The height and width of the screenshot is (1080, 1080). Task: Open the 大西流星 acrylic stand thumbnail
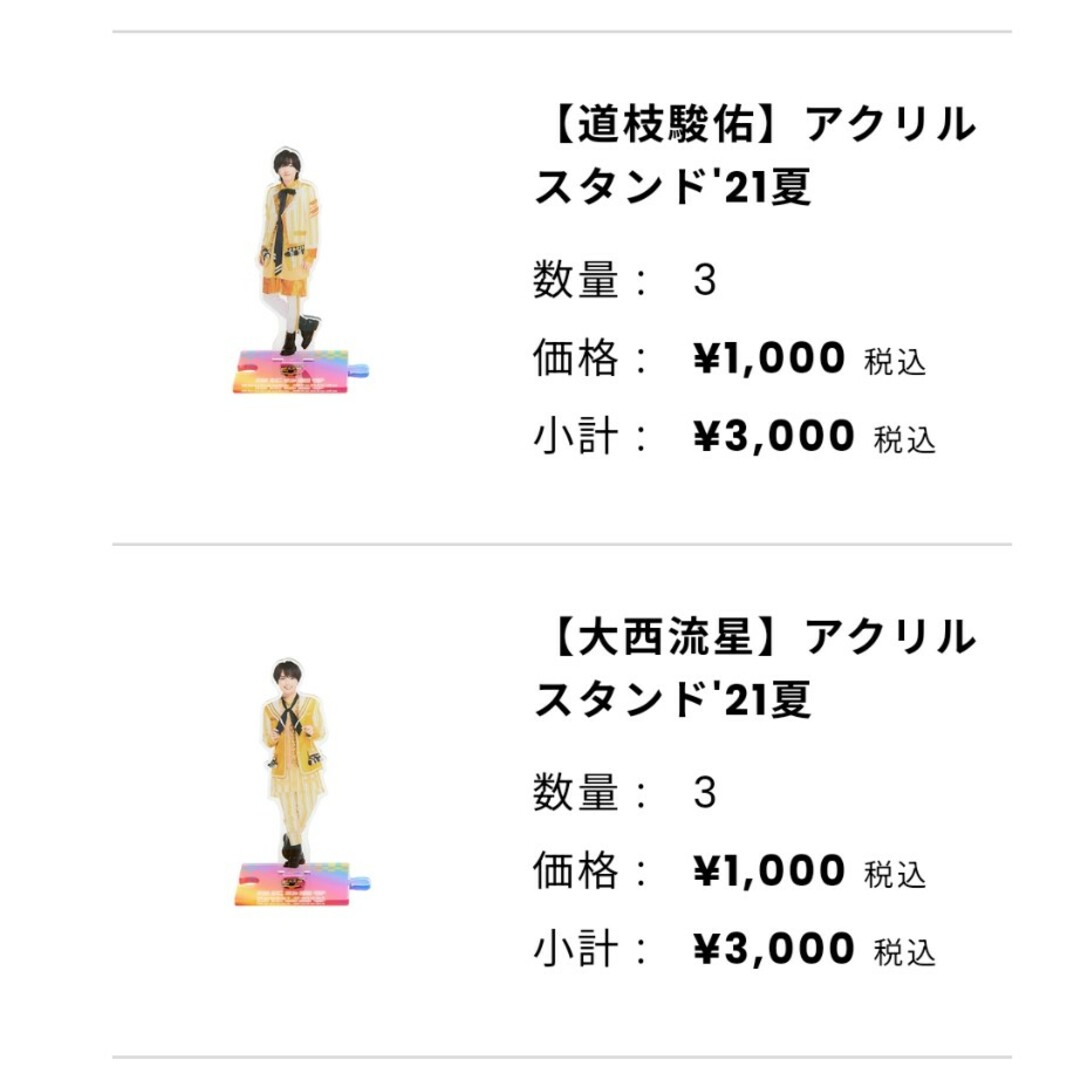[x=302, y=782]
